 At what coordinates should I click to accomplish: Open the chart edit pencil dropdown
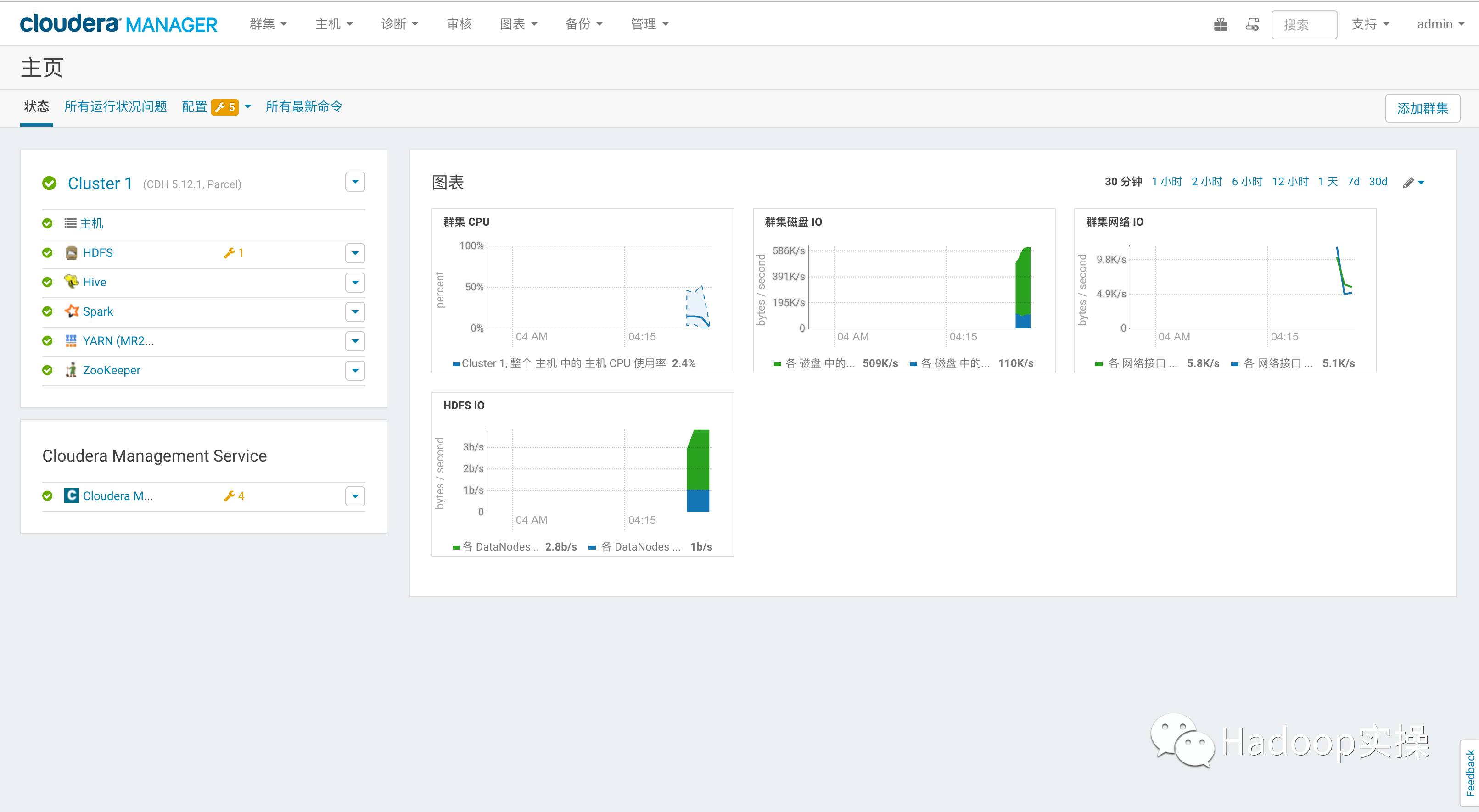(x=1413, y=183)
